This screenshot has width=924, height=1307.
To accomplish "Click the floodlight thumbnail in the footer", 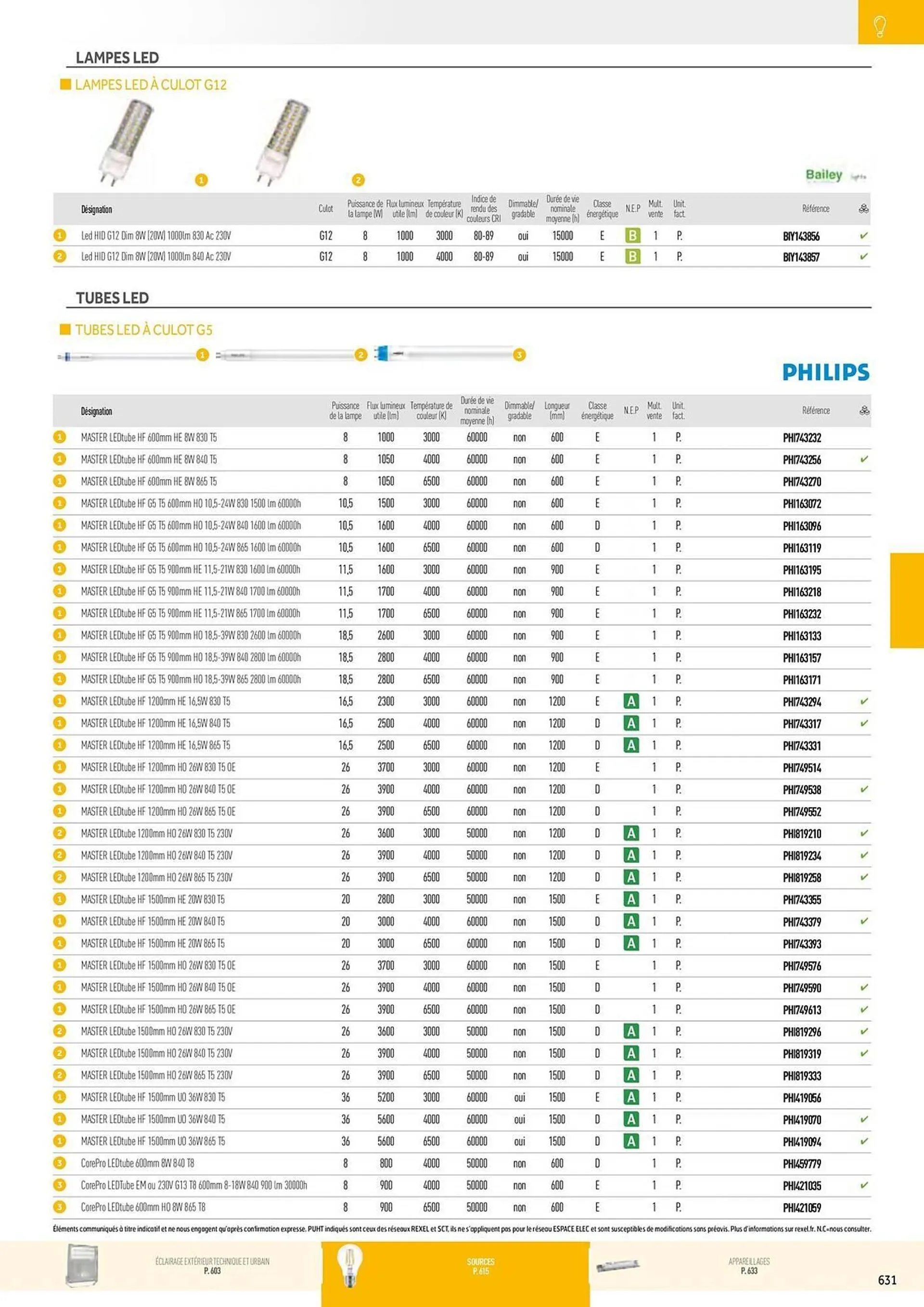I will click(82, 1266).
